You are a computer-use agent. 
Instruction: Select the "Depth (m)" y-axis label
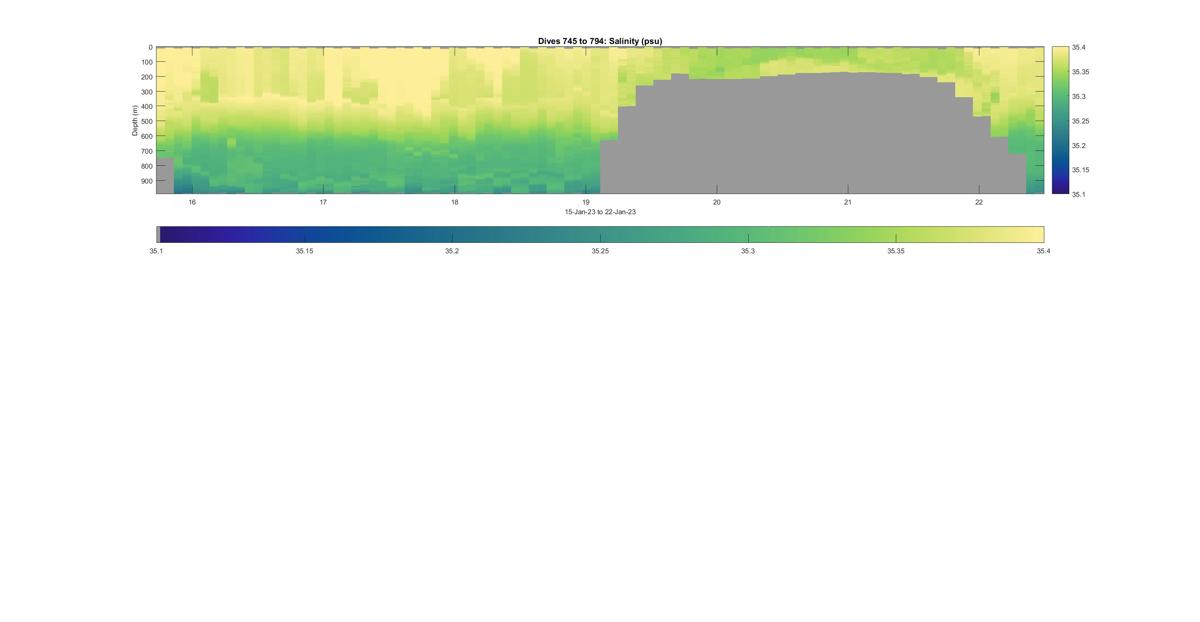pos(134,120)
